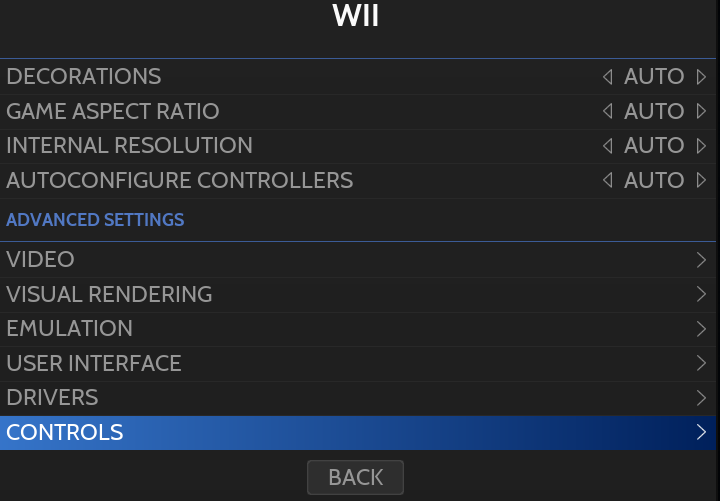Increase Internal Resolution with right arrow
Viewport: 720px width, 501px height.
[x=702, y=146]
